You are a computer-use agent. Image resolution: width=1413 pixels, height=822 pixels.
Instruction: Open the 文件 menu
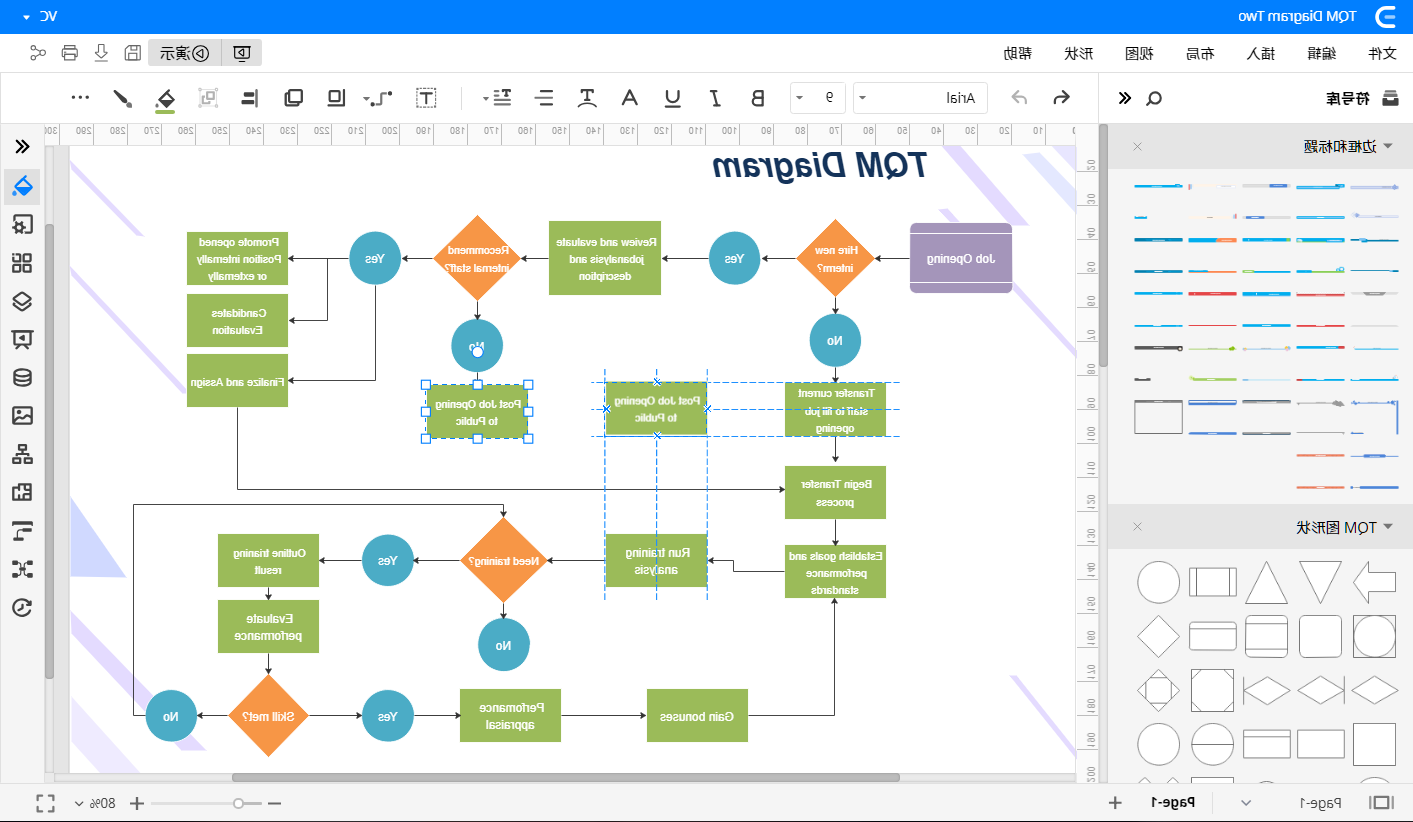coord(1382,53)
